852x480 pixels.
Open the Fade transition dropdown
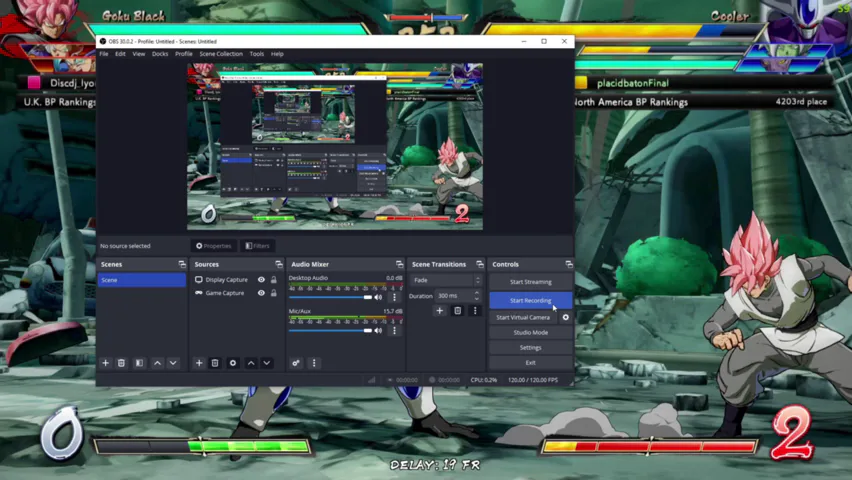pyautogui.click(x=446, y=280)
